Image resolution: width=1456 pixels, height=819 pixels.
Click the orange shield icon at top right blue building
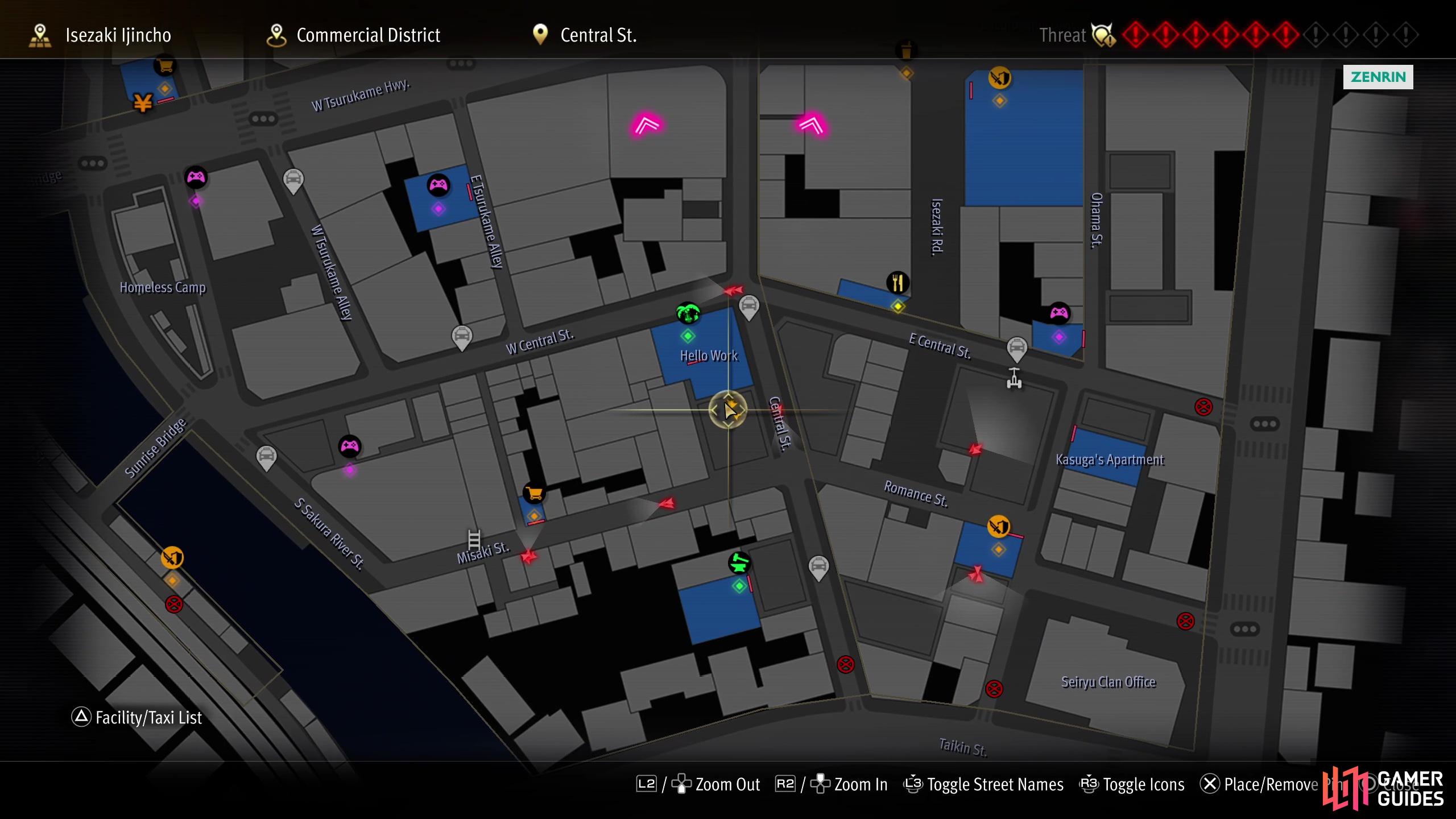tap(999, 77)
